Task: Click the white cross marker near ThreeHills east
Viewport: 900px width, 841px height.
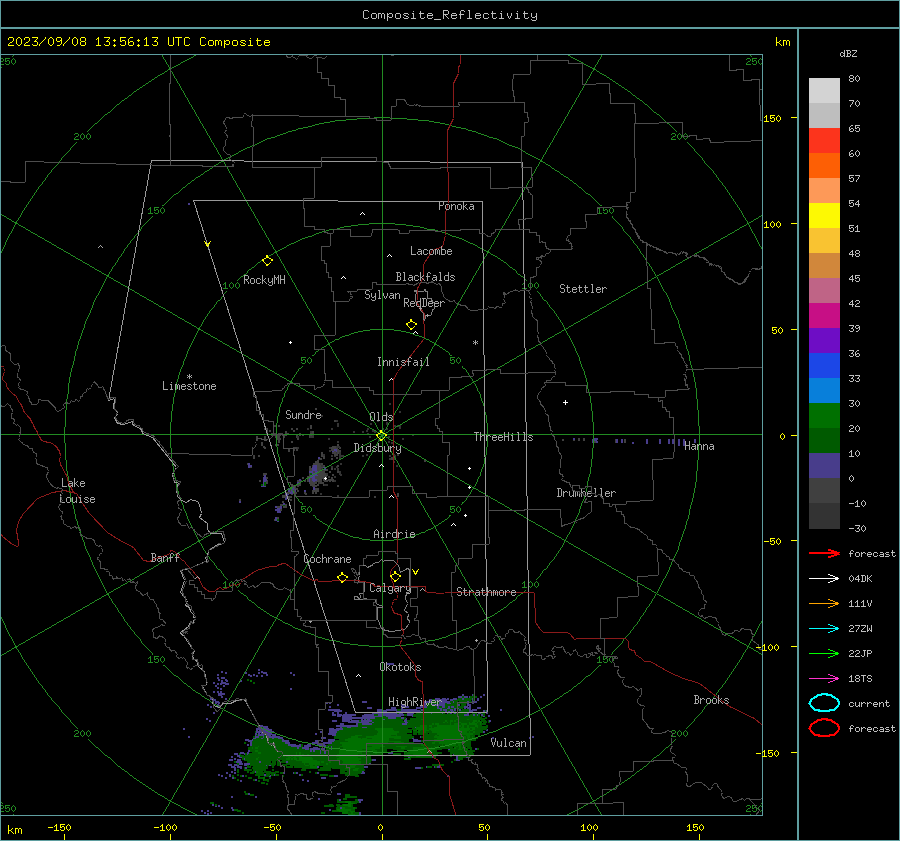Action: [x=565, y=402]
